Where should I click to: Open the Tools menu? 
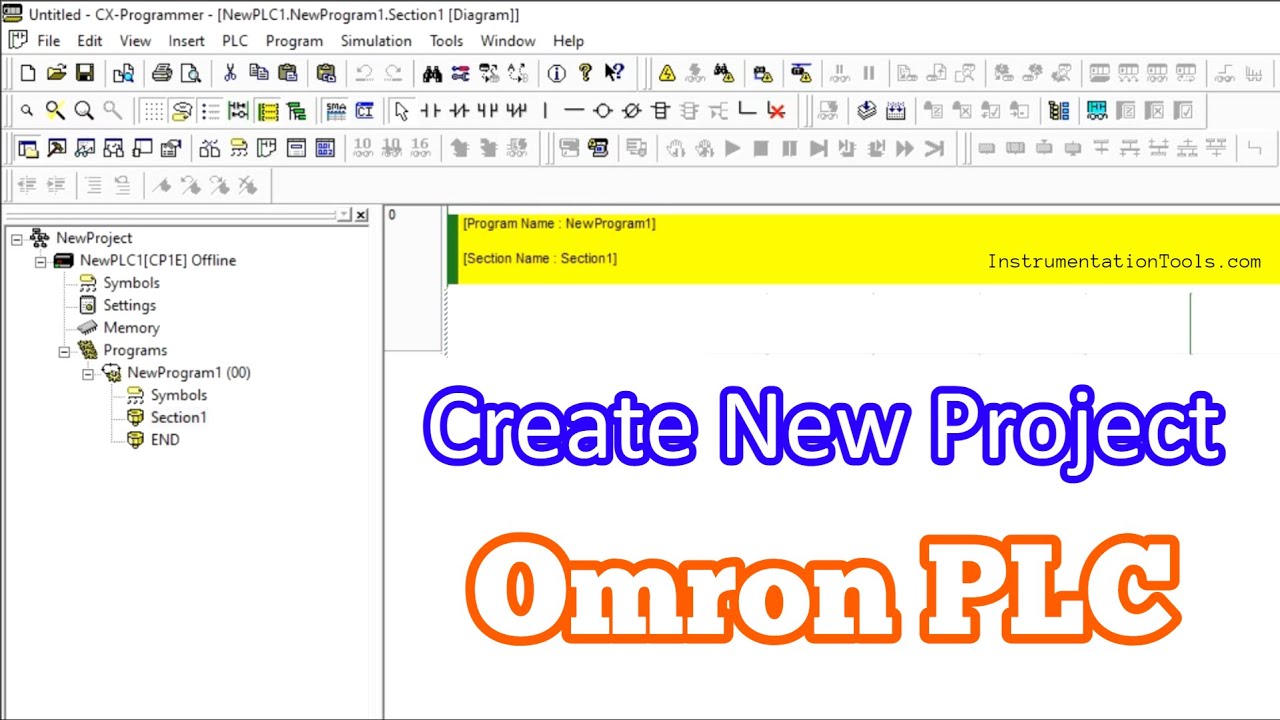click(x=446, y=41)
